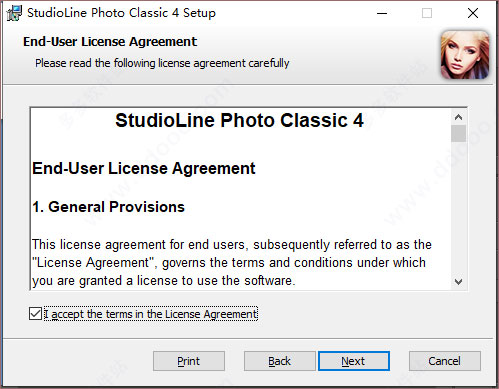Click the license scrollbar thumb
The height and width of the screenshot is (389, 499).
459,133
